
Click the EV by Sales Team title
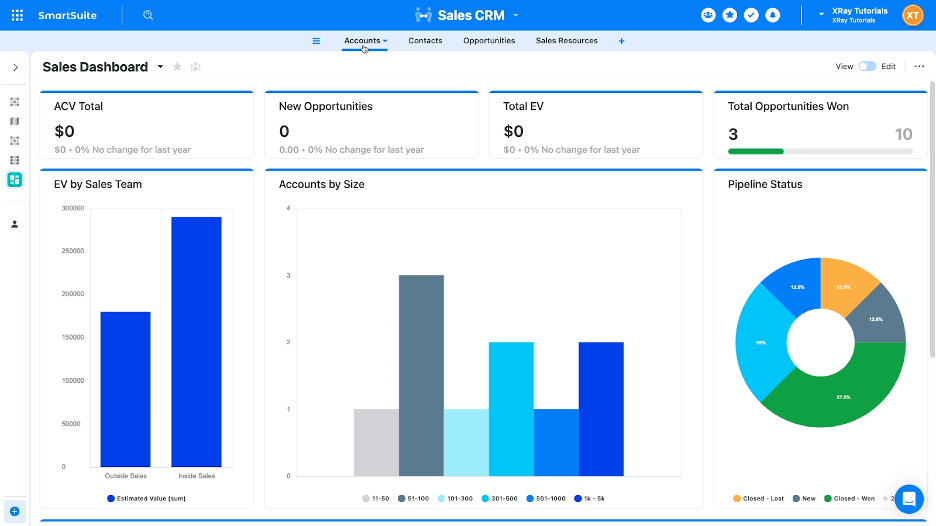pyautogui.click(x=98, y=184)
